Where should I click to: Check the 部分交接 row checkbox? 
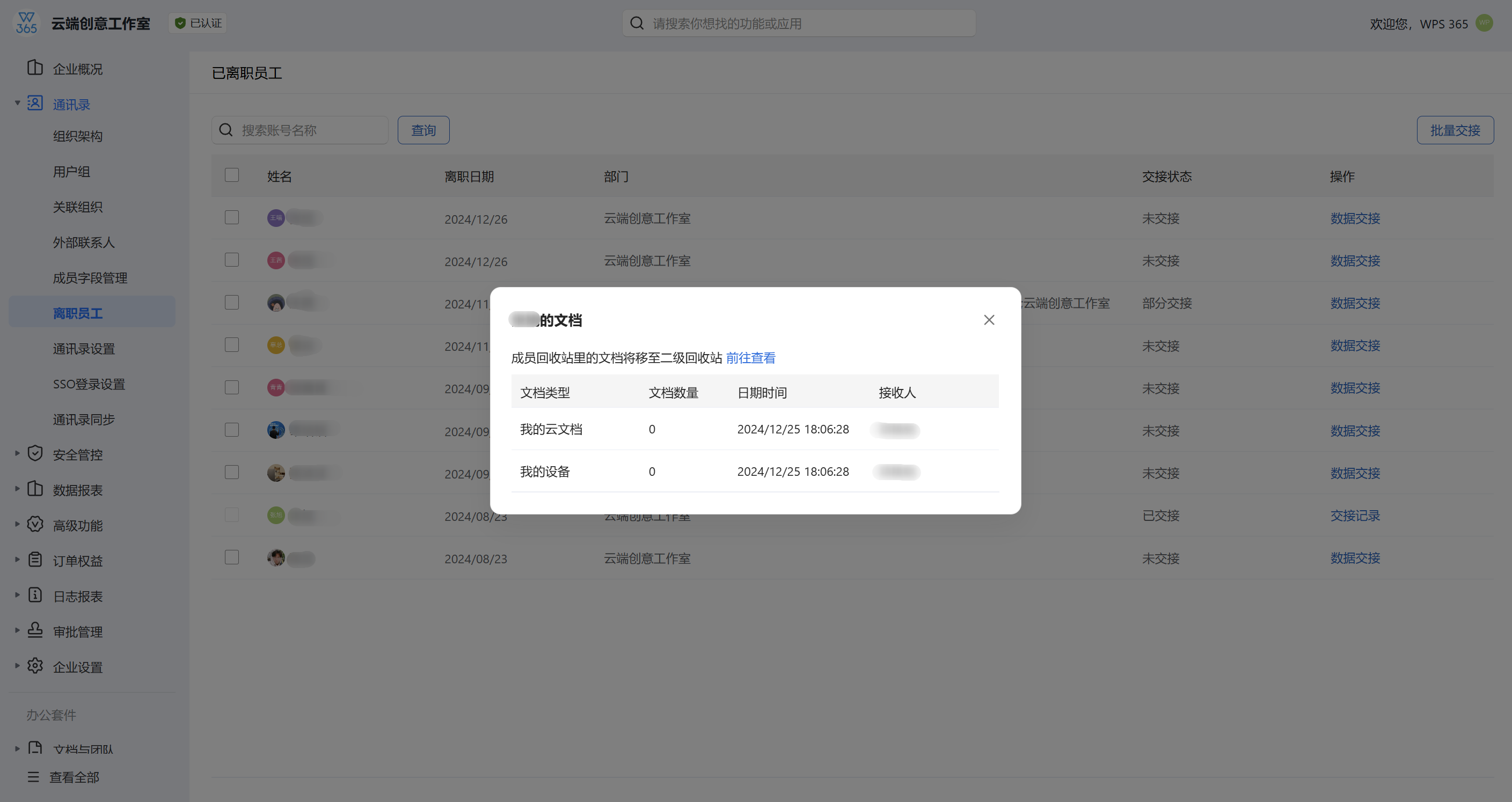[x=232, y=303]
